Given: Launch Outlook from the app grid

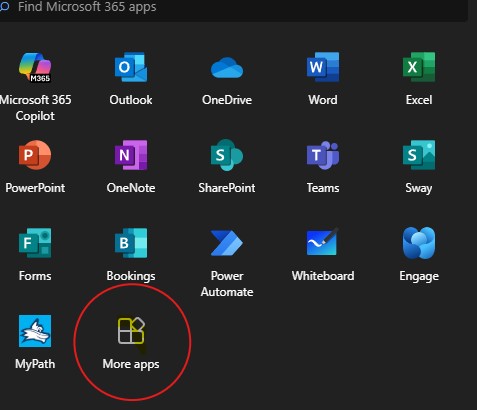Looking at the screenshot, I should 131,67.
